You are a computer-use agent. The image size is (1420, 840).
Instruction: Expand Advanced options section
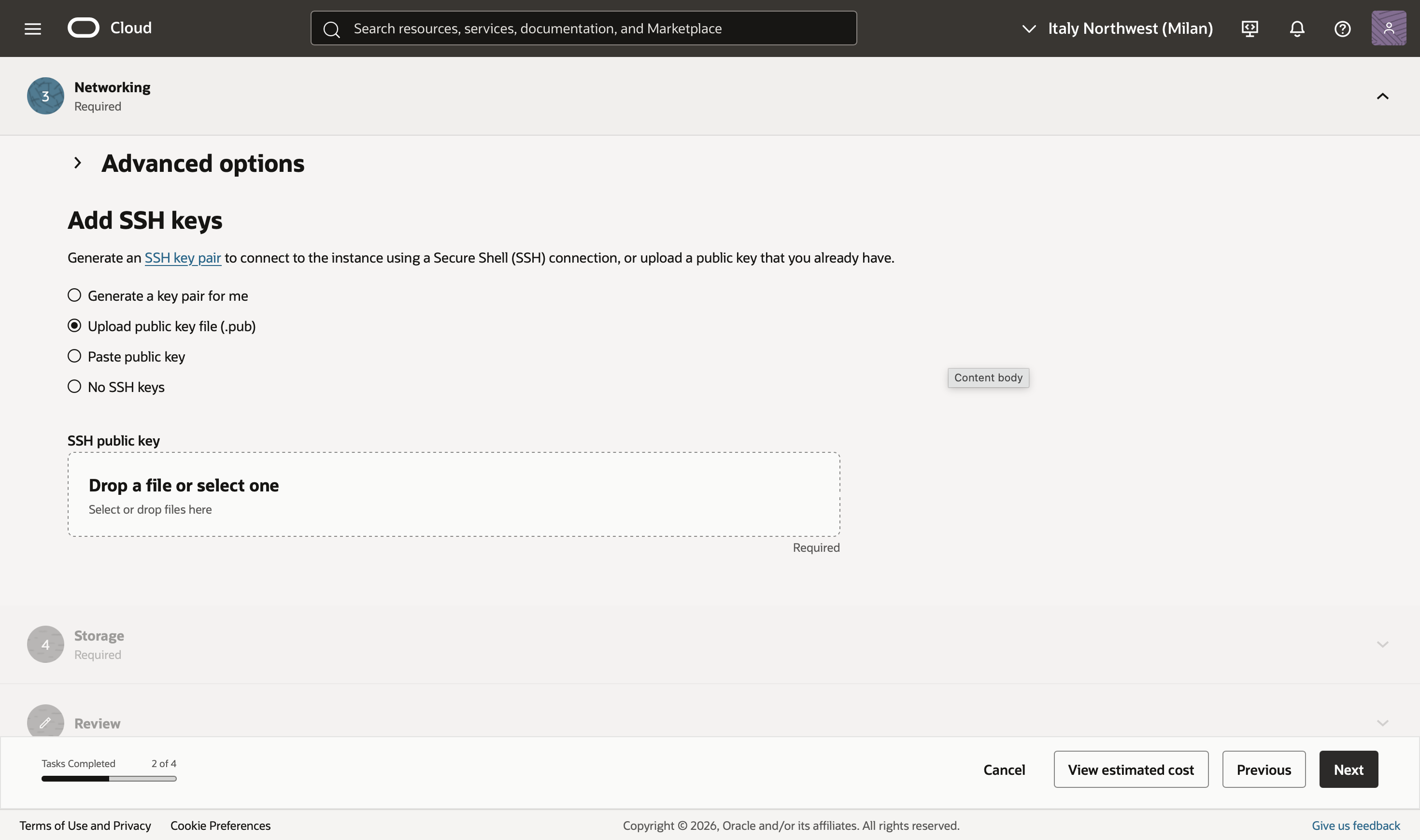(x=78, y=163)
